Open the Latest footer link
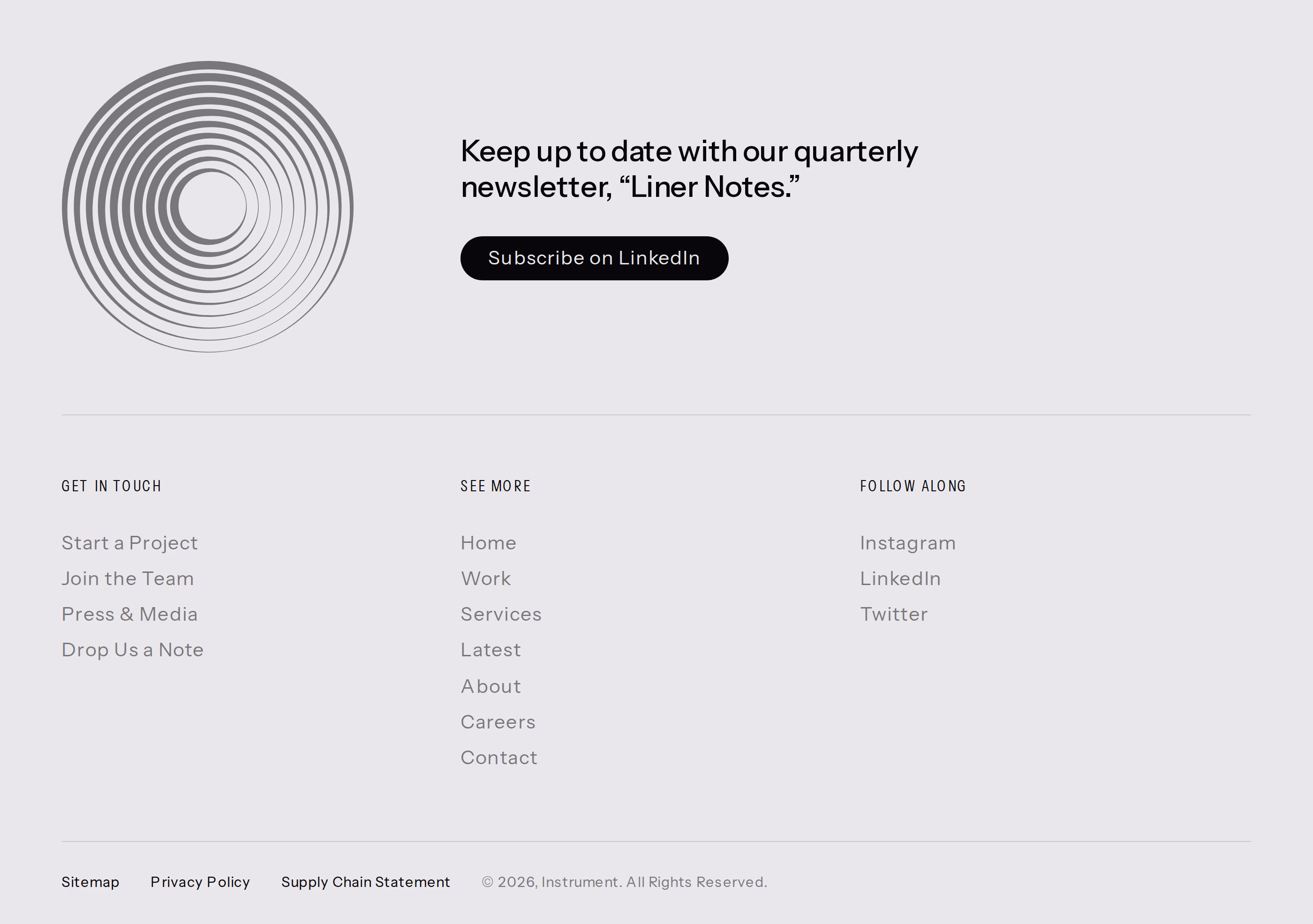The height and width of the screenshot is (924, 1313). [490, 650]
